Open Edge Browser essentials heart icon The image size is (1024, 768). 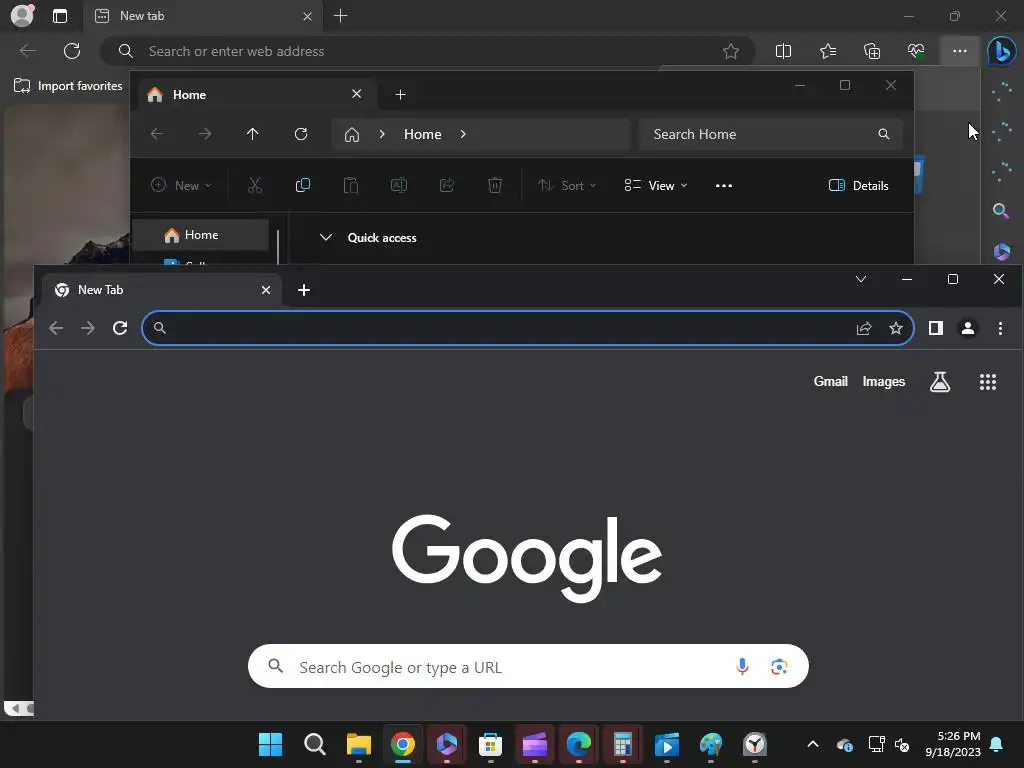click(916, 51)
